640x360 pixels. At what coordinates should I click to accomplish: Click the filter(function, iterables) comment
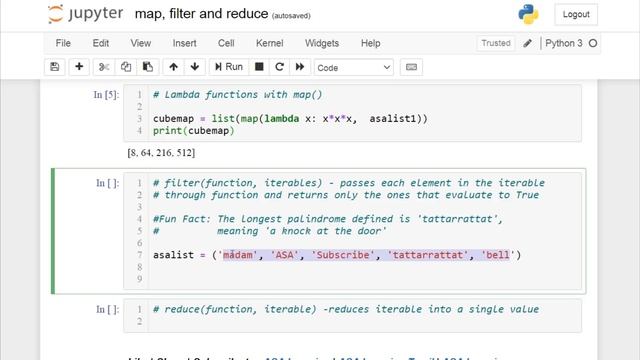coord(349,183)
